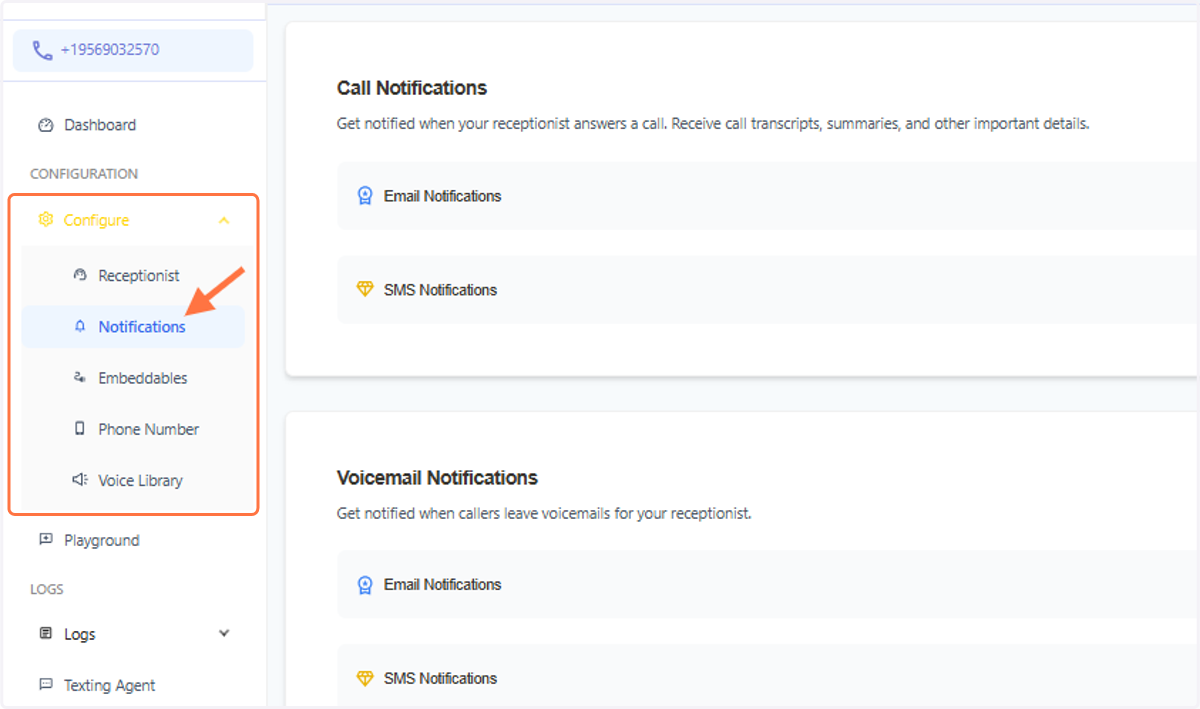
Task: Click the Receptionist headset icon
Action: [x=80, y=275]
